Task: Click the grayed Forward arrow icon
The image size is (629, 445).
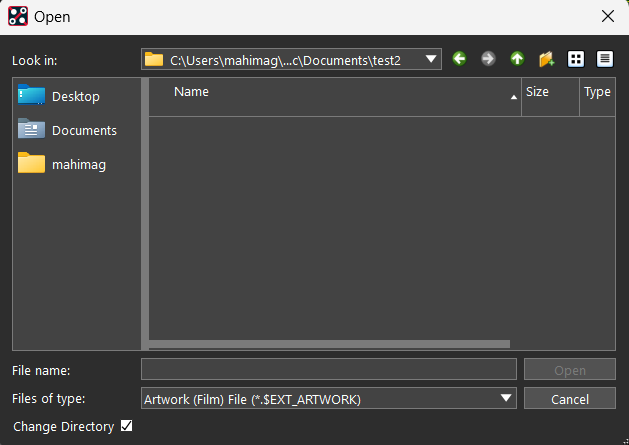Action: coord(488,59)
